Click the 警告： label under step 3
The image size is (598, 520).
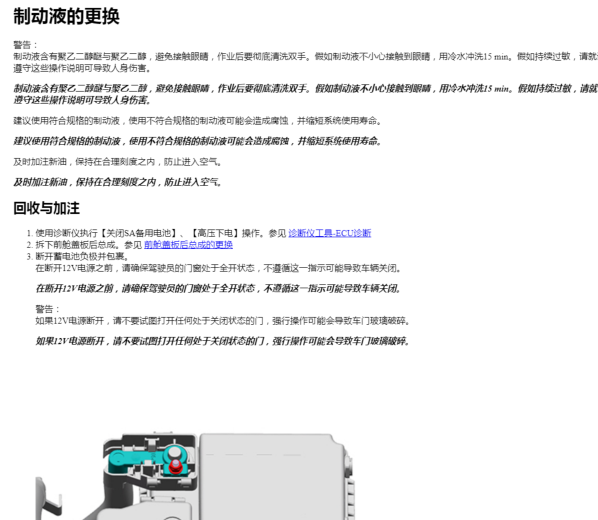pos(48,309)
